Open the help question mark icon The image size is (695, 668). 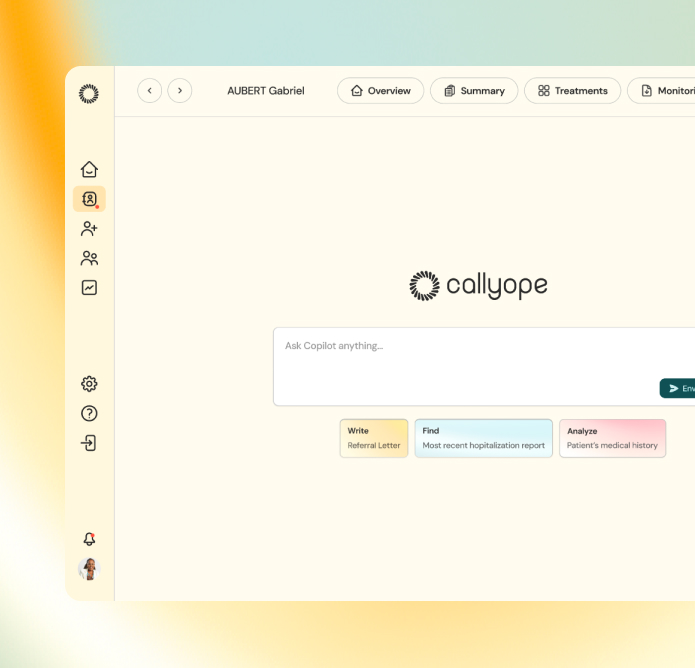(x=89, y=414)
